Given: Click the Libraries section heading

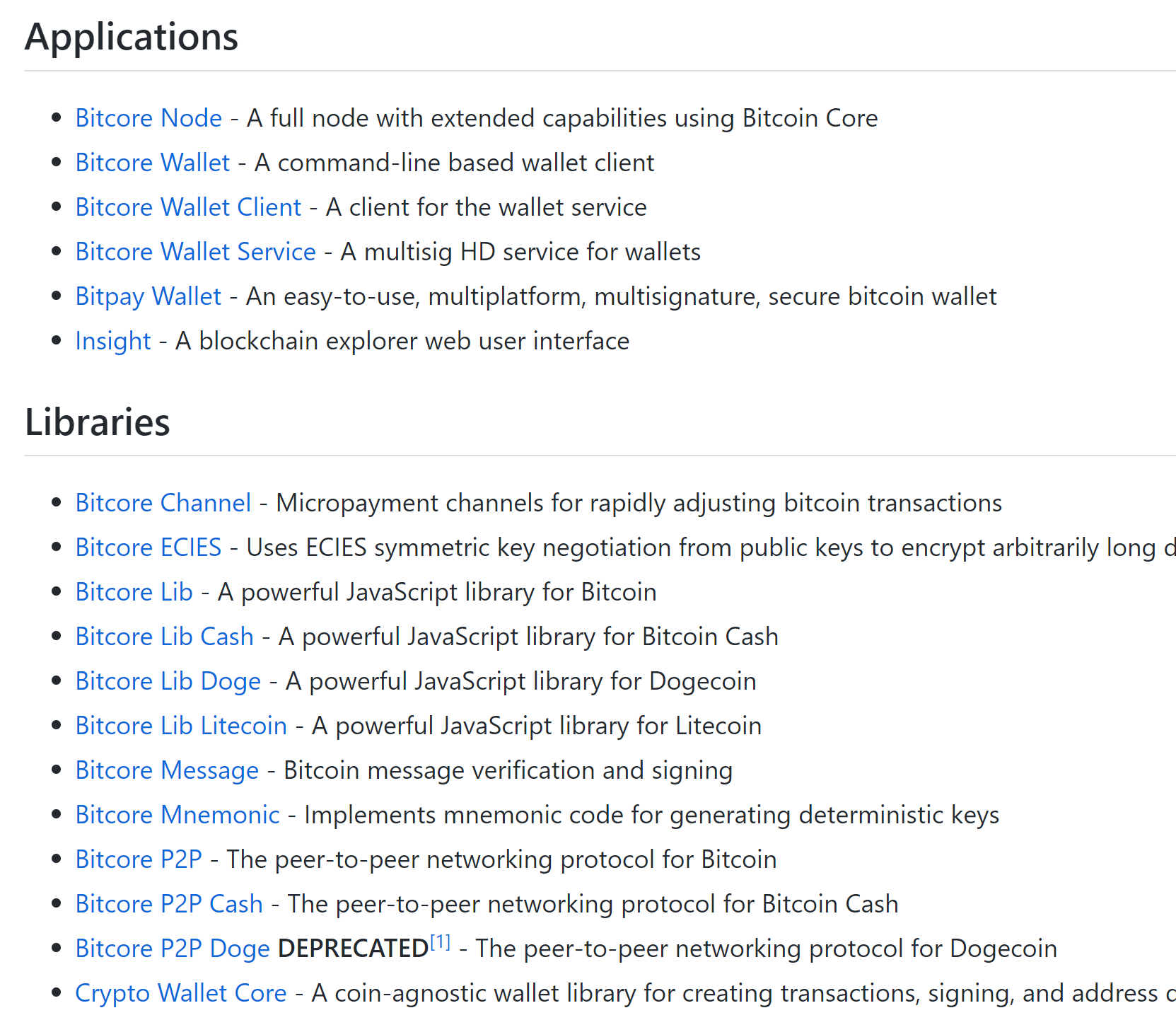Looking at the screenshot, I should pos(98,422).
